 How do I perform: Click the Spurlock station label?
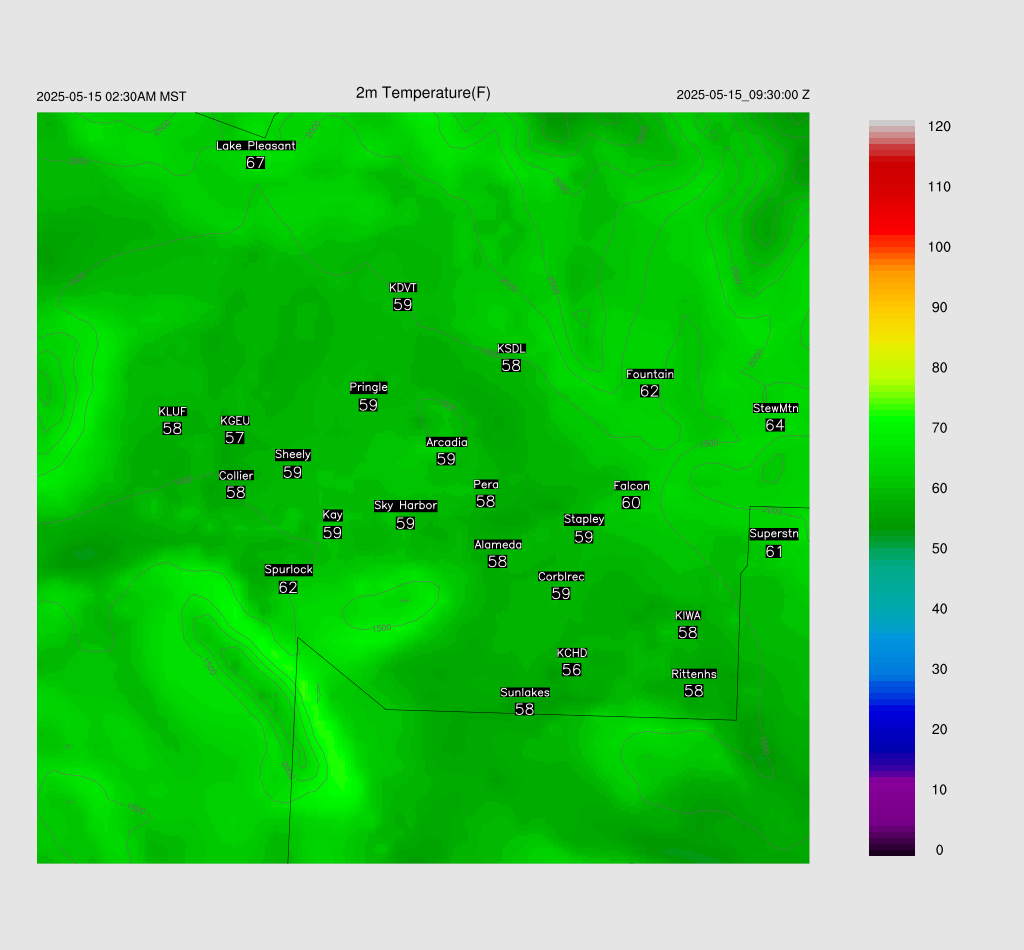pos(289,570)
